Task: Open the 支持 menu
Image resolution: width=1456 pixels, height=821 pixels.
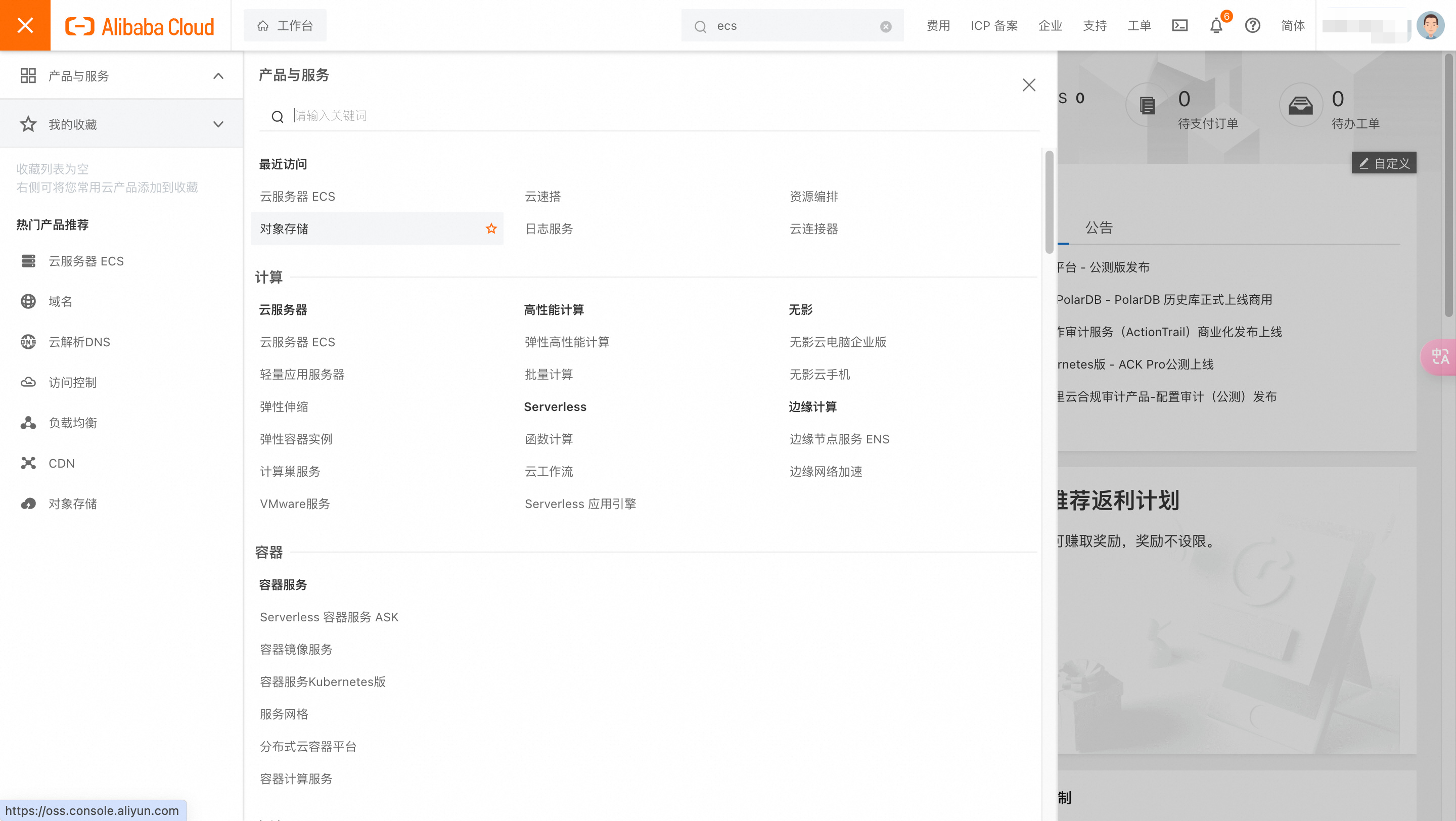Action: (1095, 25)
